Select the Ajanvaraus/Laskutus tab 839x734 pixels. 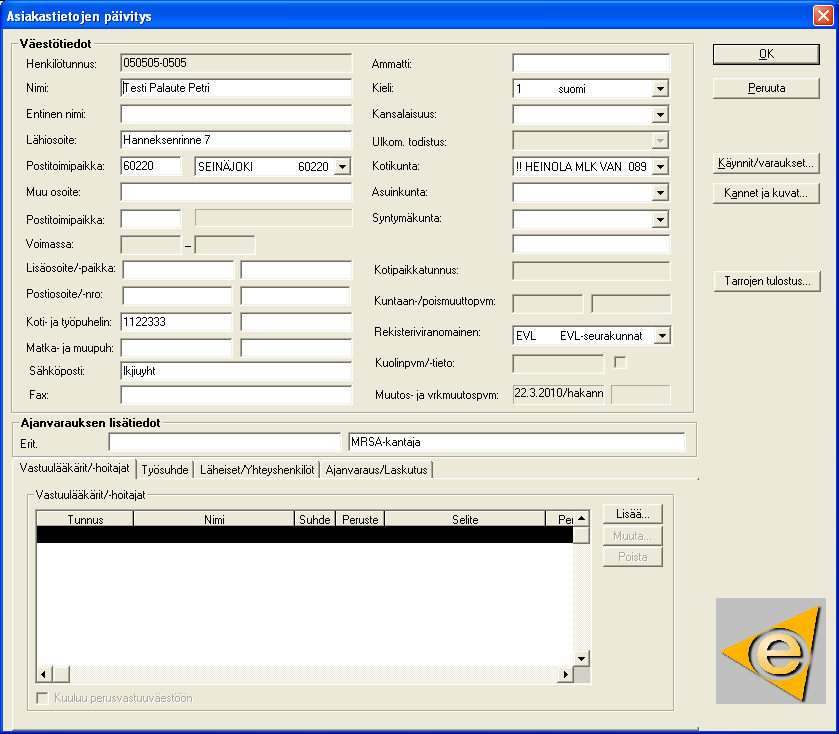(376, 470)
